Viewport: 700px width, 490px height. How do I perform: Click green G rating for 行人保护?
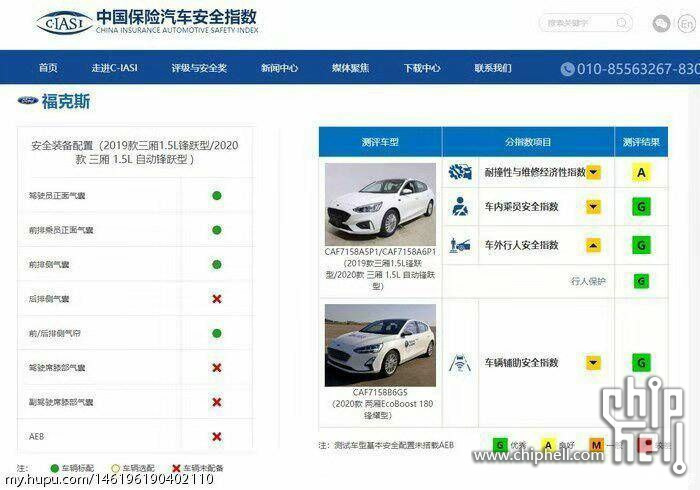point(641,281)
